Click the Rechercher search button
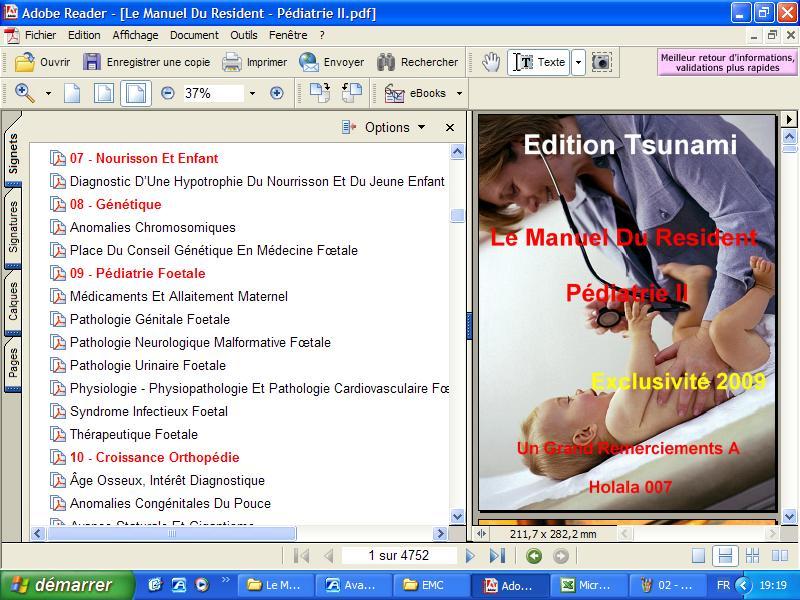 (x=417, y=62)
